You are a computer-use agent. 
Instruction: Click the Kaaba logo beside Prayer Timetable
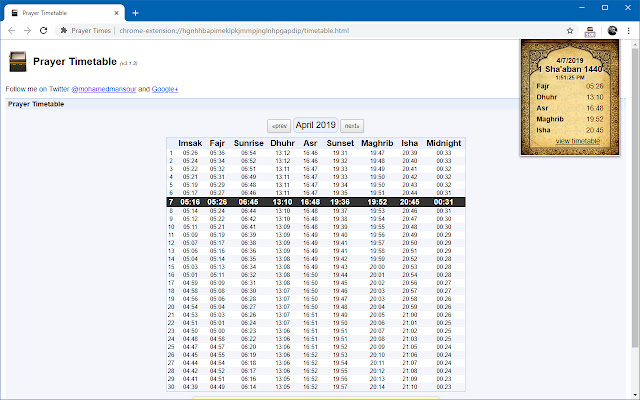click(x=17, y=64)
